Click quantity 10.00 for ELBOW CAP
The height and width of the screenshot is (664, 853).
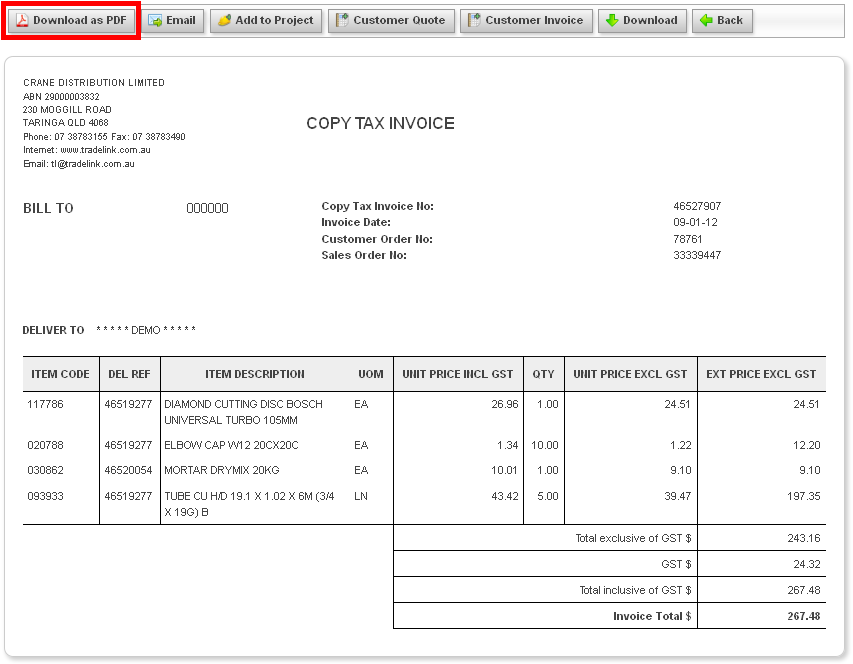click(545, 445)
